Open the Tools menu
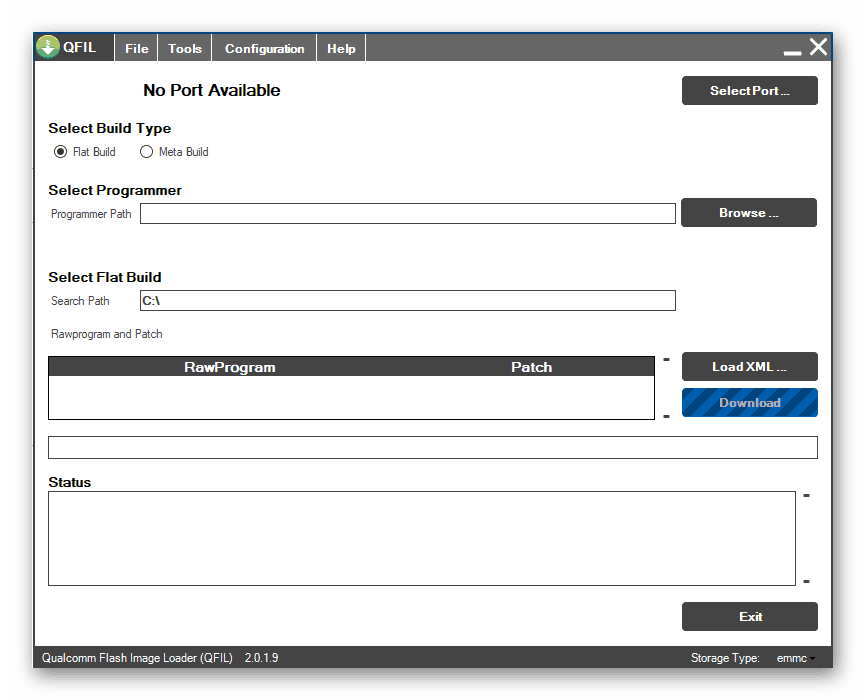The image size is (866, 700). (185, 49)
